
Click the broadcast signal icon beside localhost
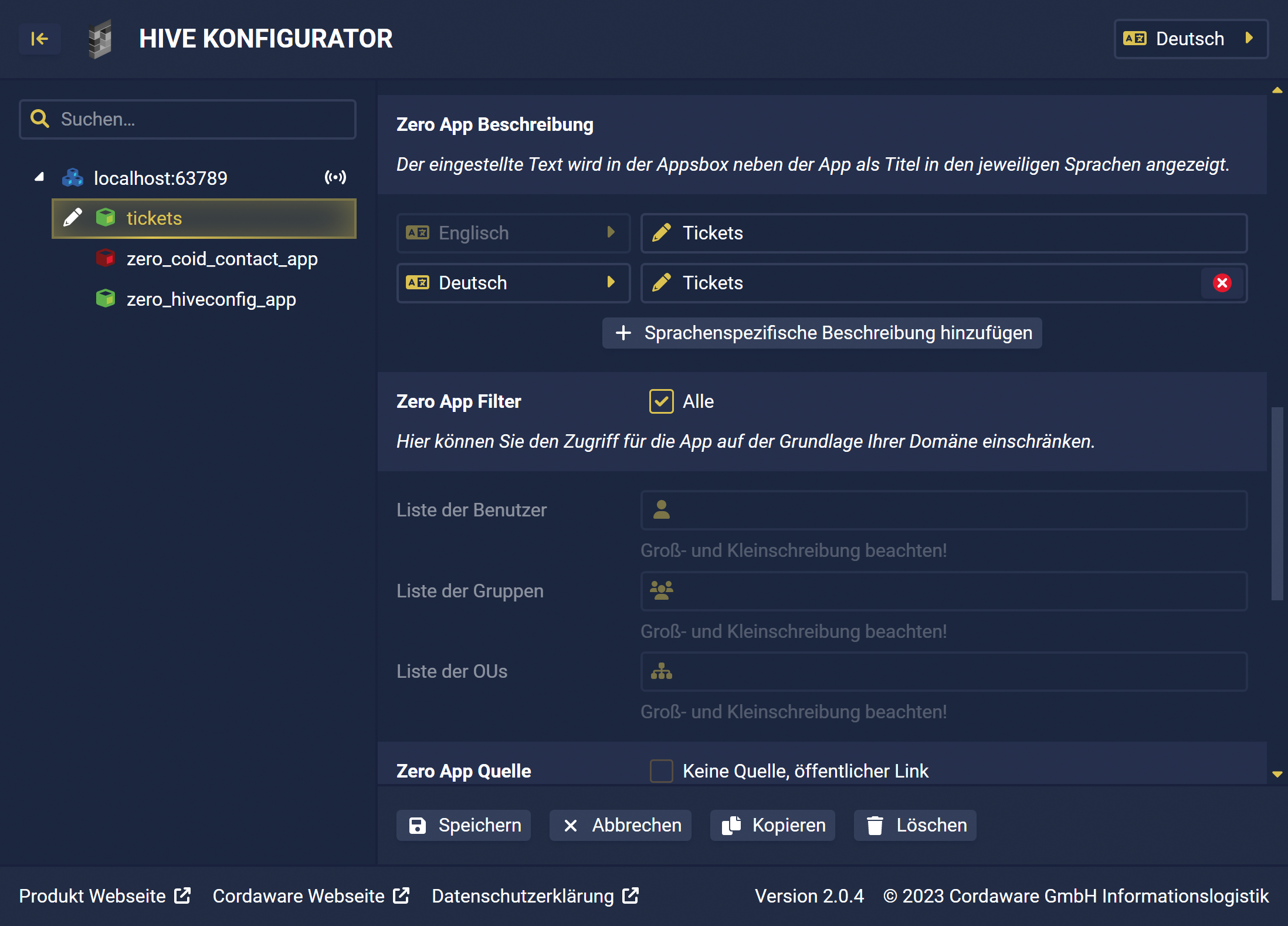coord(335,177)
